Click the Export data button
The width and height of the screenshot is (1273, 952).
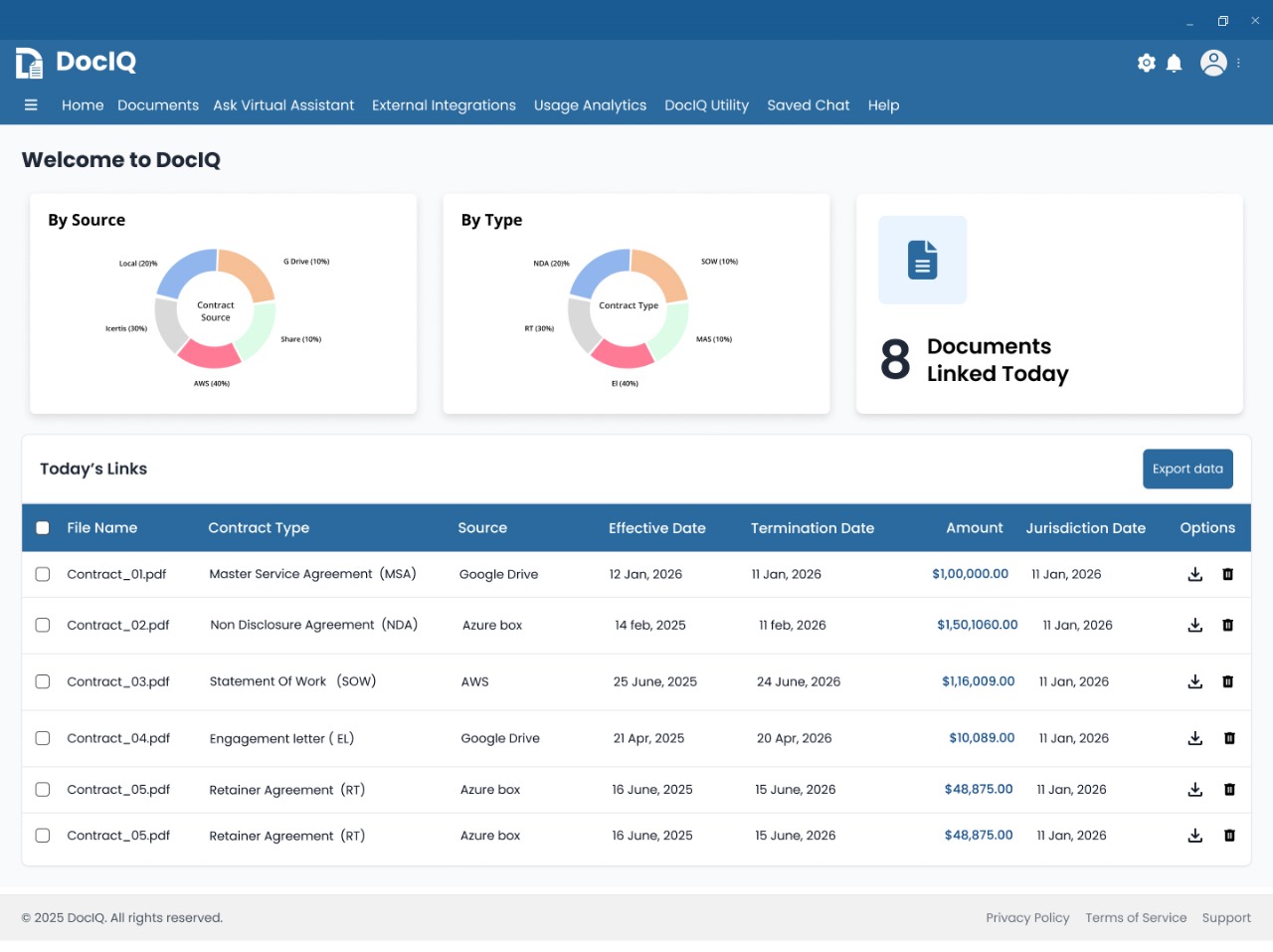point(1187,470)
